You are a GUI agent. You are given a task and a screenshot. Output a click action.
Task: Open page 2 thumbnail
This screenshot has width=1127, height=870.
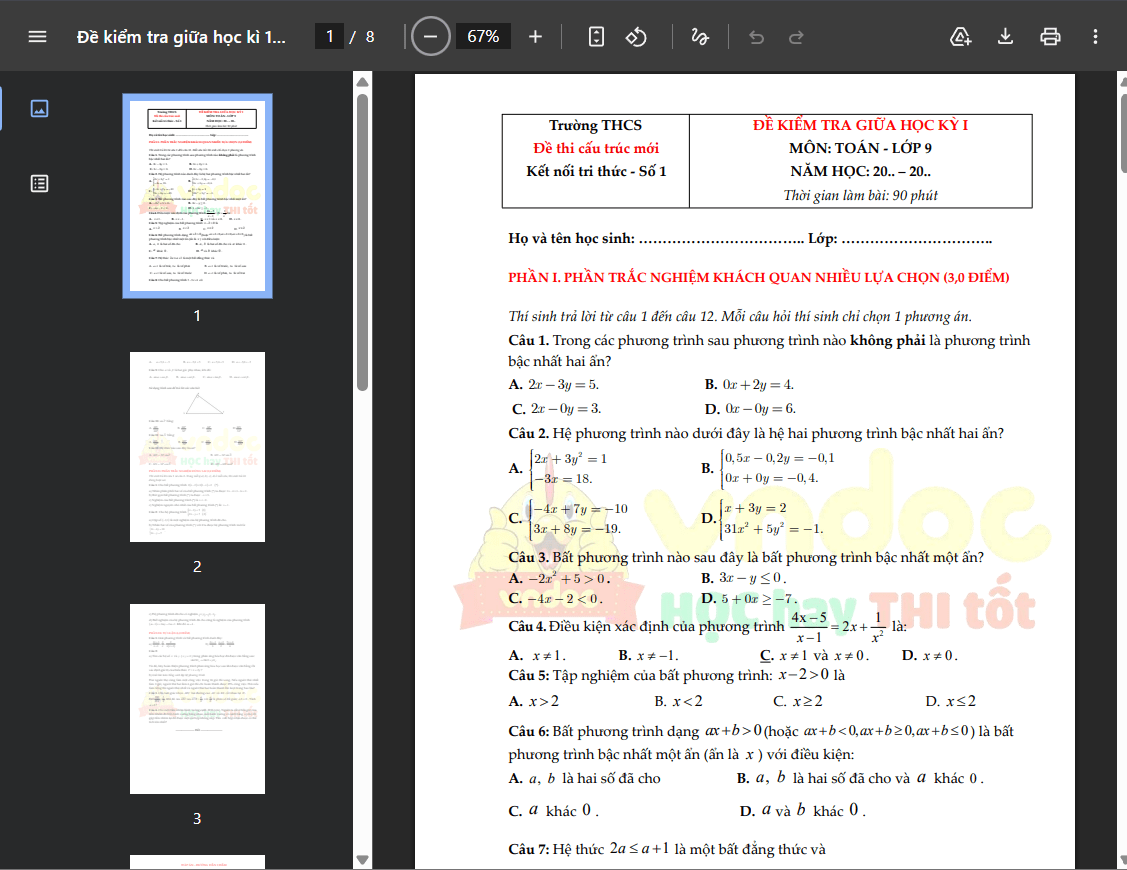pos(198,447)
